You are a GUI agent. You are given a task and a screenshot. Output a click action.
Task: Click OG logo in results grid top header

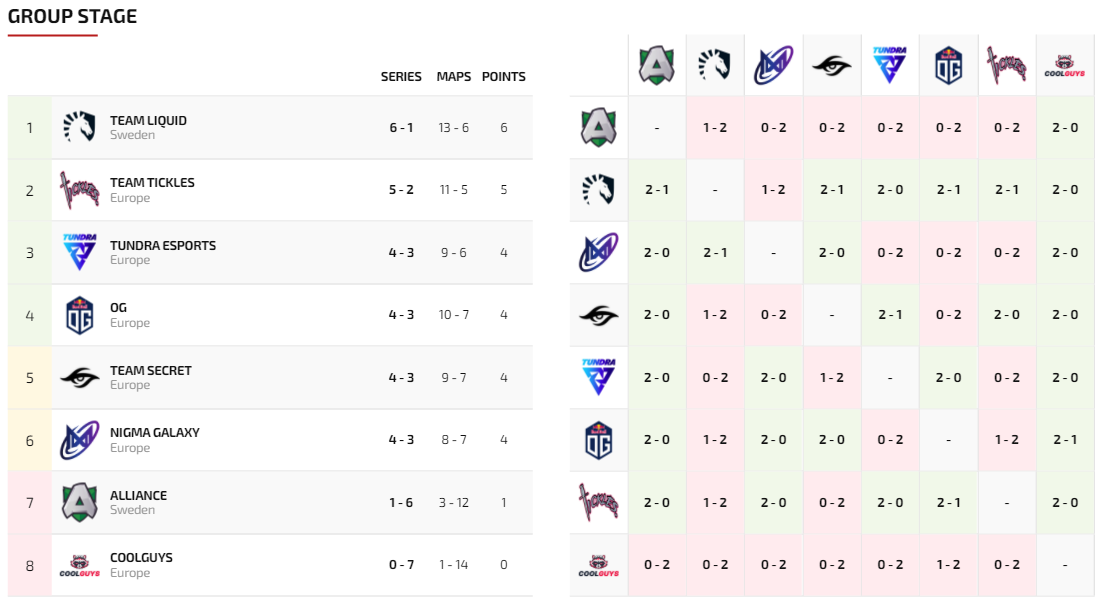coord(948,65)
